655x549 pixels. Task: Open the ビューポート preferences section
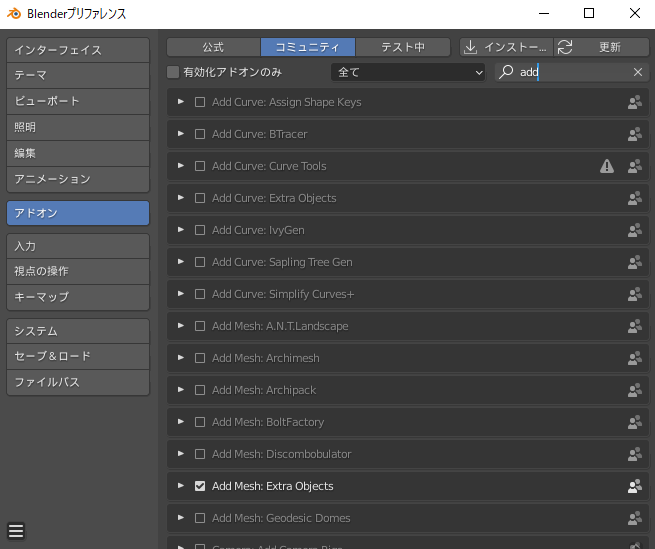(78, 101)
